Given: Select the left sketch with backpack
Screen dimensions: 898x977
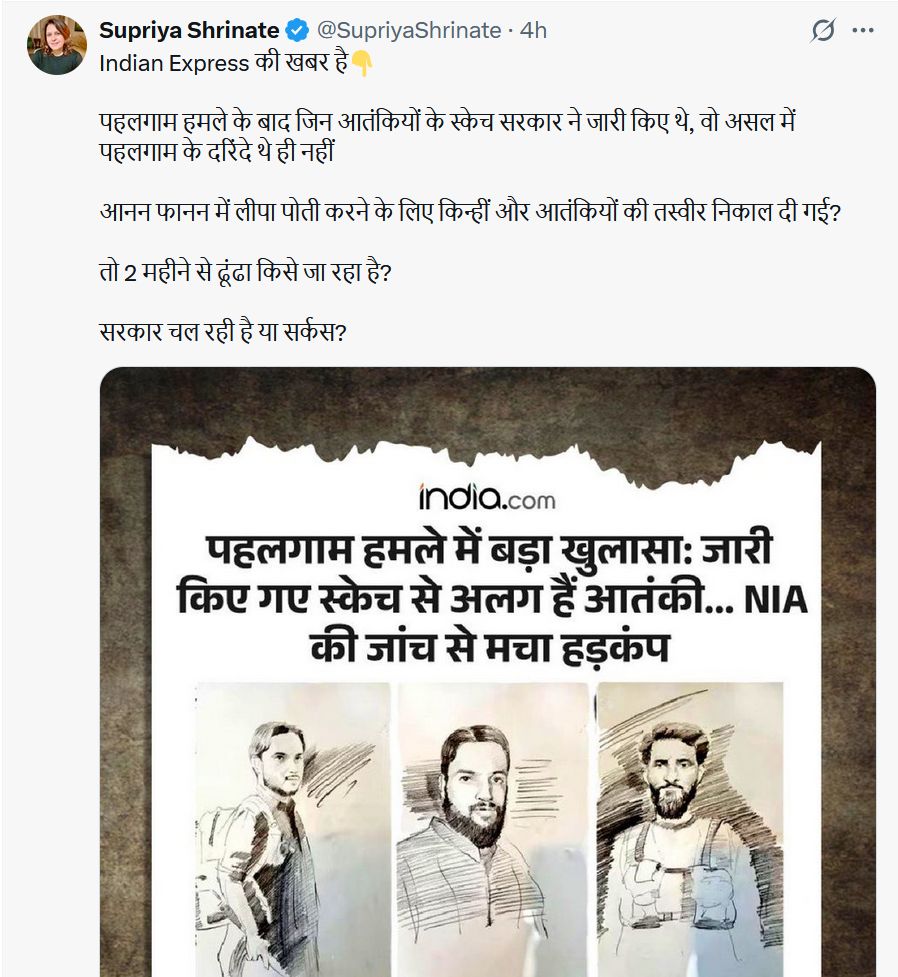Looking at the screenshot, I should click(x=270, y=830).
